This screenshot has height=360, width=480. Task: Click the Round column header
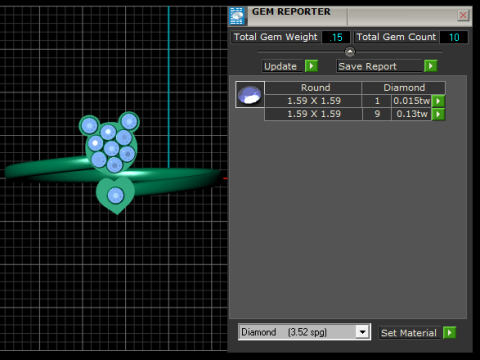(313, 88)
